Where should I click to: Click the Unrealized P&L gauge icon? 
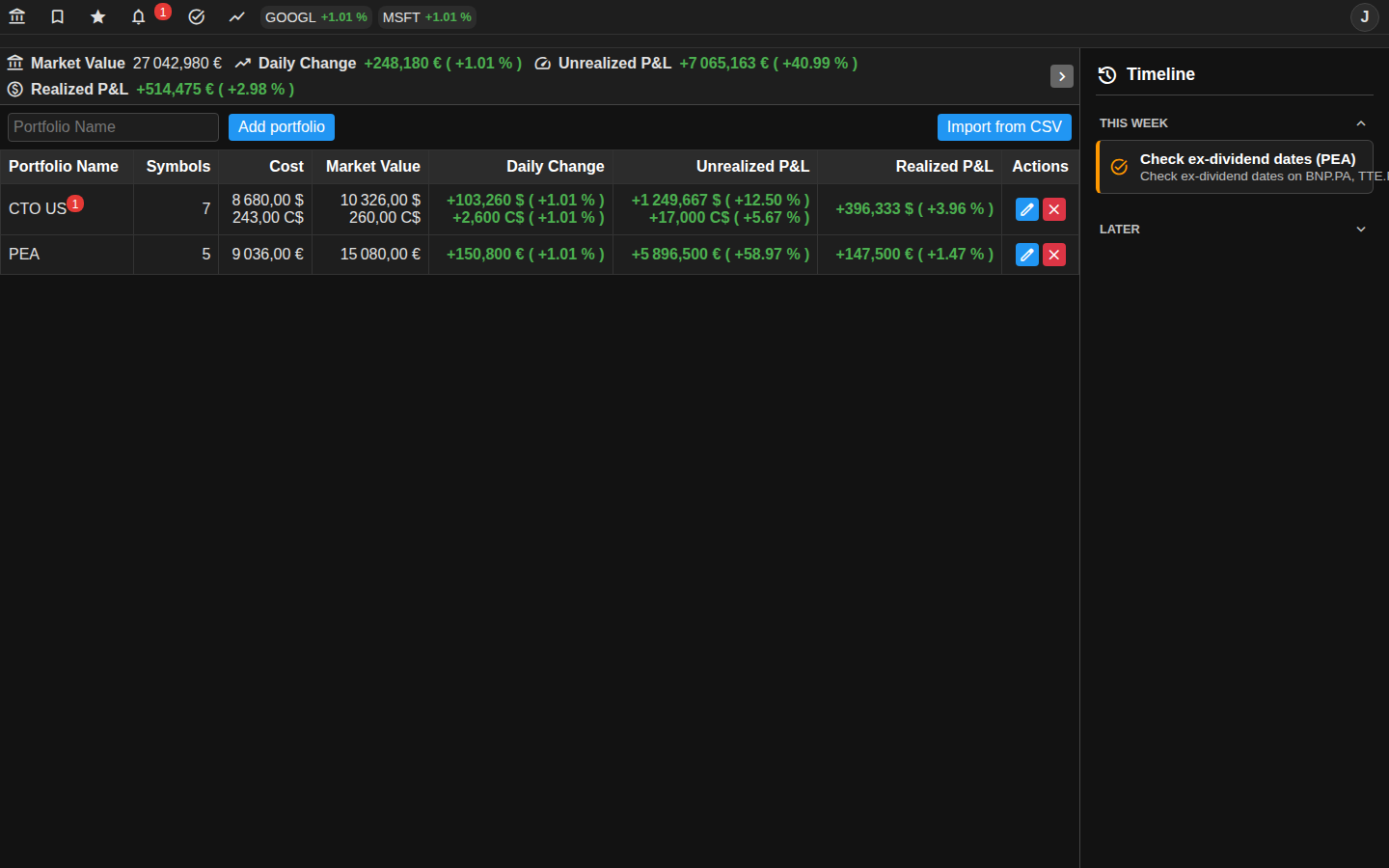point(543,64)
